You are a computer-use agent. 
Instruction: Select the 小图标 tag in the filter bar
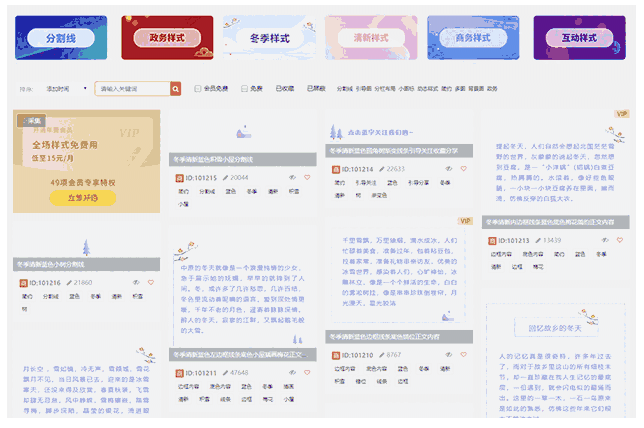406,89
